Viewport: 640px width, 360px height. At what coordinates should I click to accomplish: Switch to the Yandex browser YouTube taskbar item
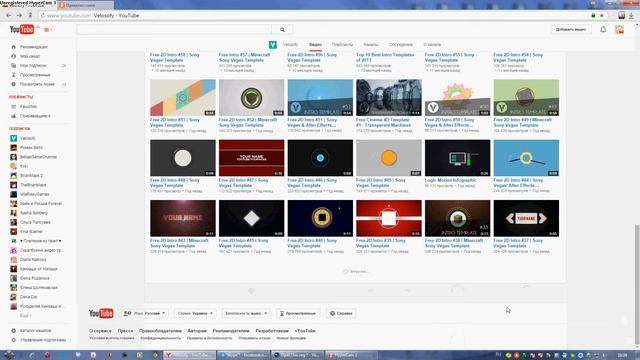click(x=189, y=355)
